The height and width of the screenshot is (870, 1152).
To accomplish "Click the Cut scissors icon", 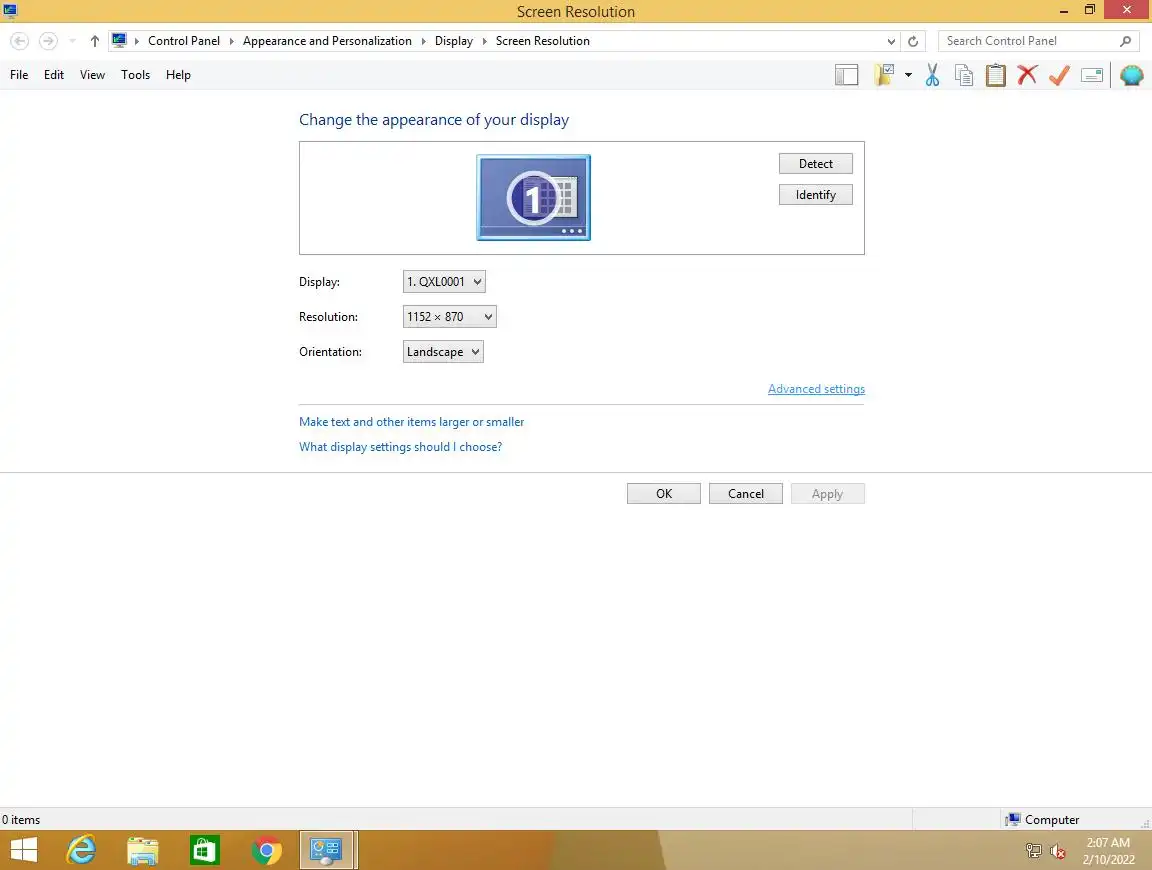I will tap(932, 75).
